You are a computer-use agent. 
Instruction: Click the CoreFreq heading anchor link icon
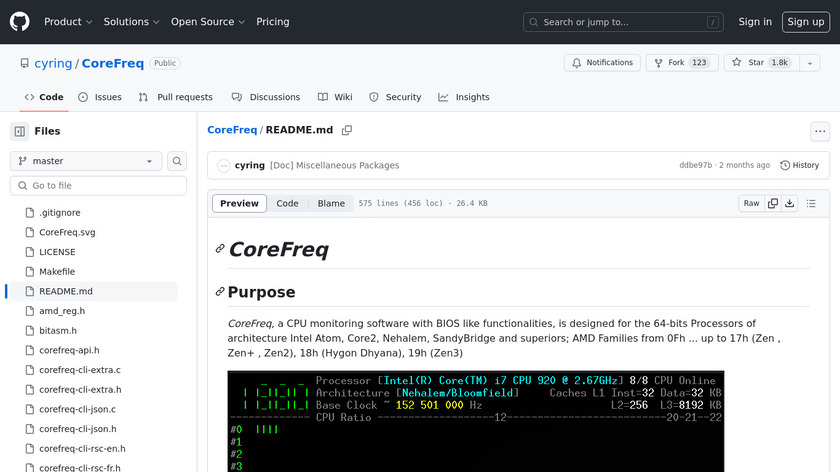click(x=220, y=249)
